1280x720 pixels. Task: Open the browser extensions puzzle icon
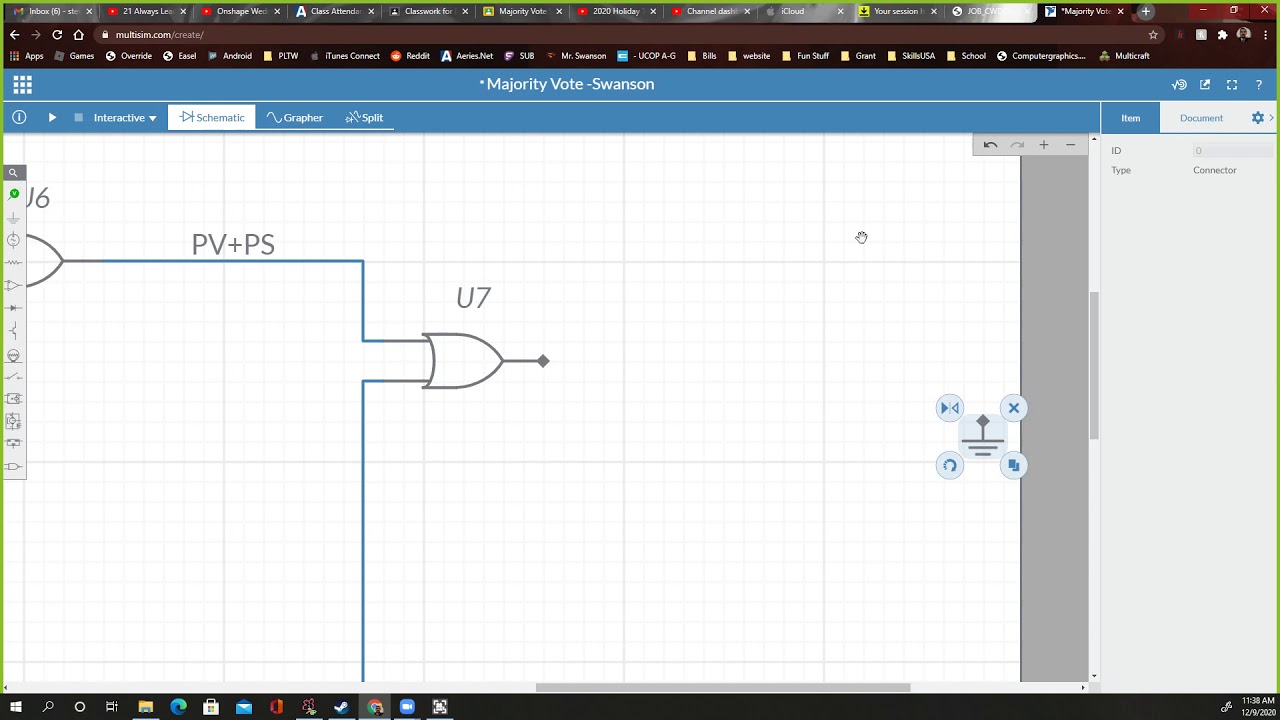pos(1222,34)
